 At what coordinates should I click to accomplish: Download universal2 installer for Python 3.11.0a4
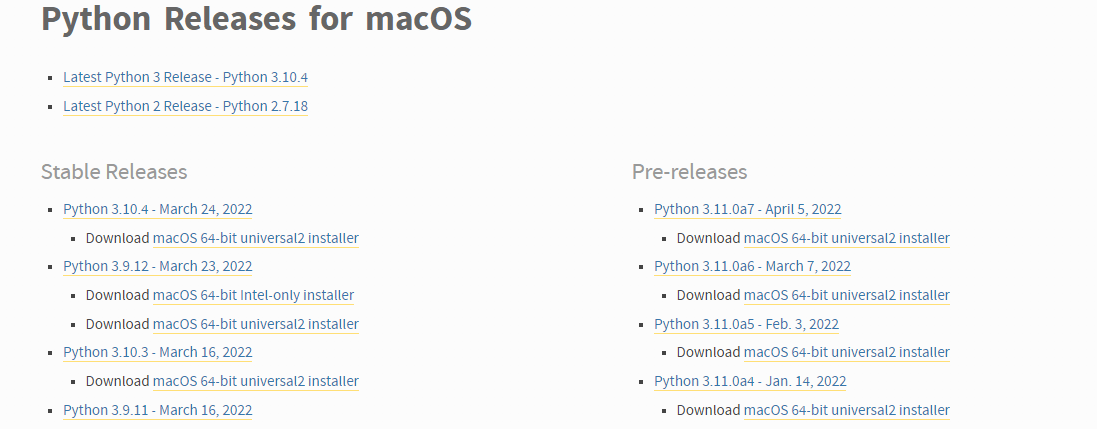point(847,410)
